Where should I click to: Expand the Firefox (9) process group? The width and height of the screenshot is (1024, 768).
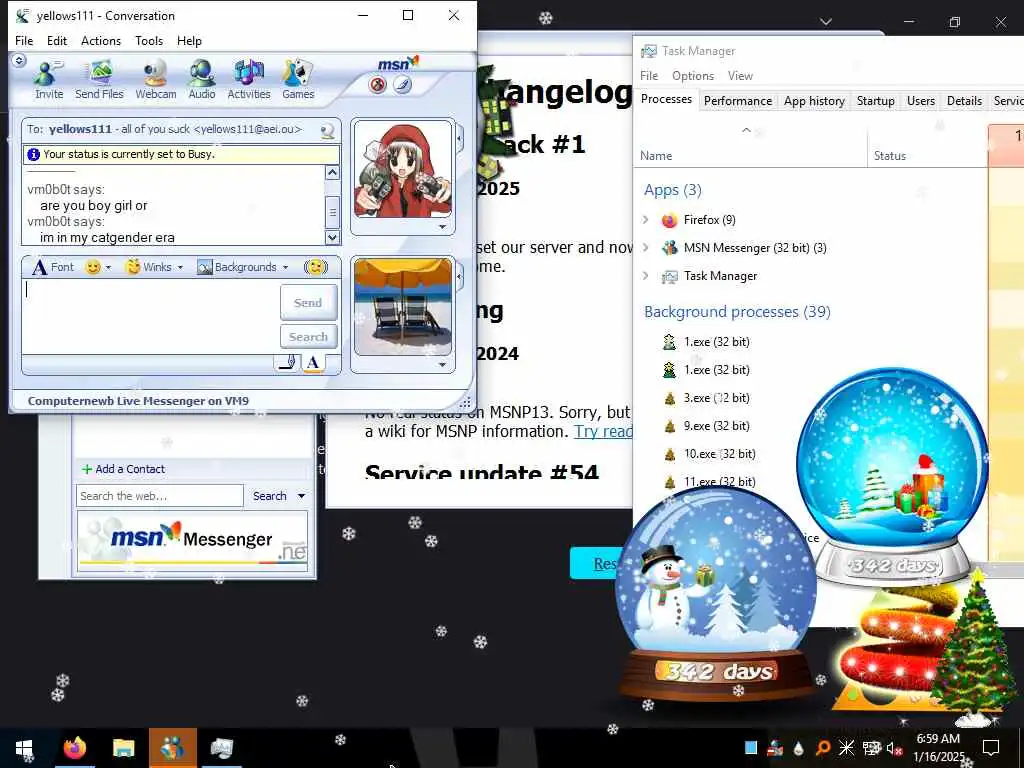click(645, 219)
